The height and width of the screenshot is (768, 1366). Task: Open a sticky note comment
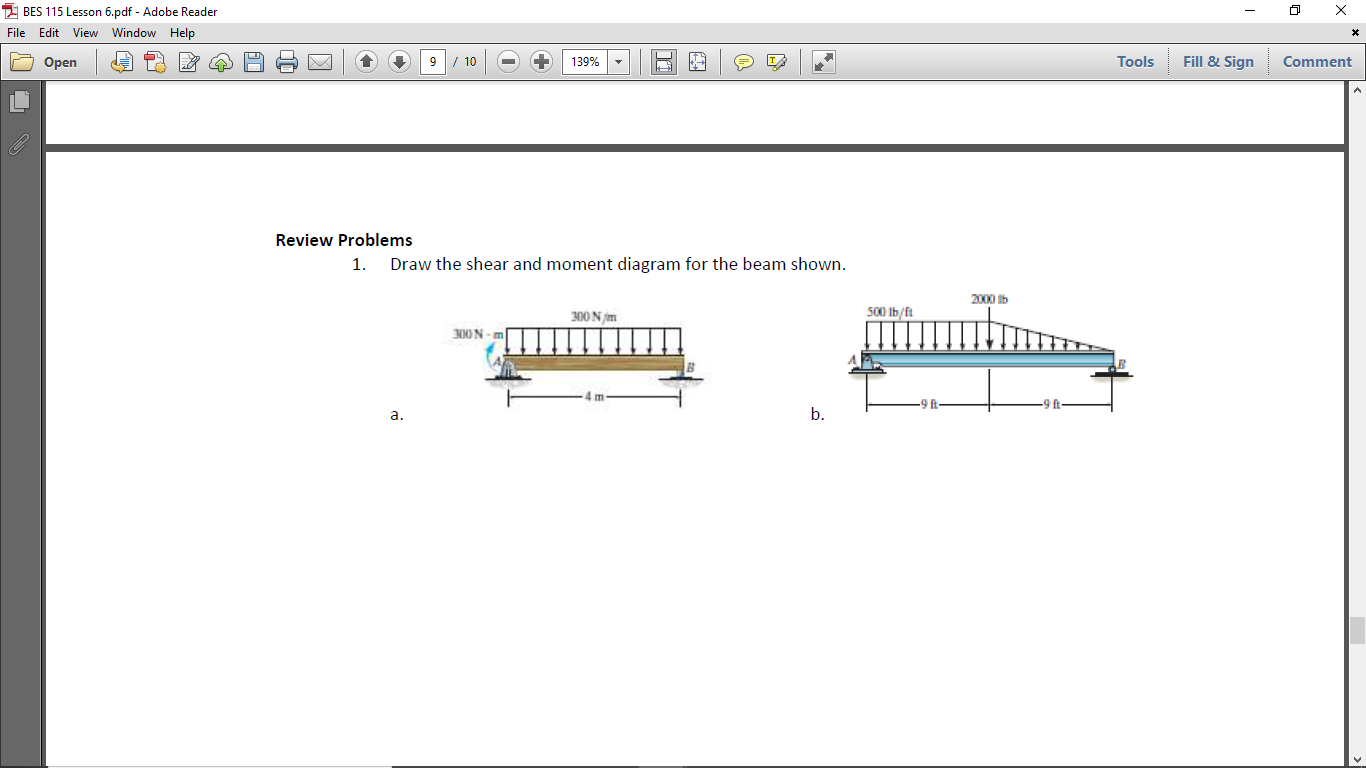point(743,62)
